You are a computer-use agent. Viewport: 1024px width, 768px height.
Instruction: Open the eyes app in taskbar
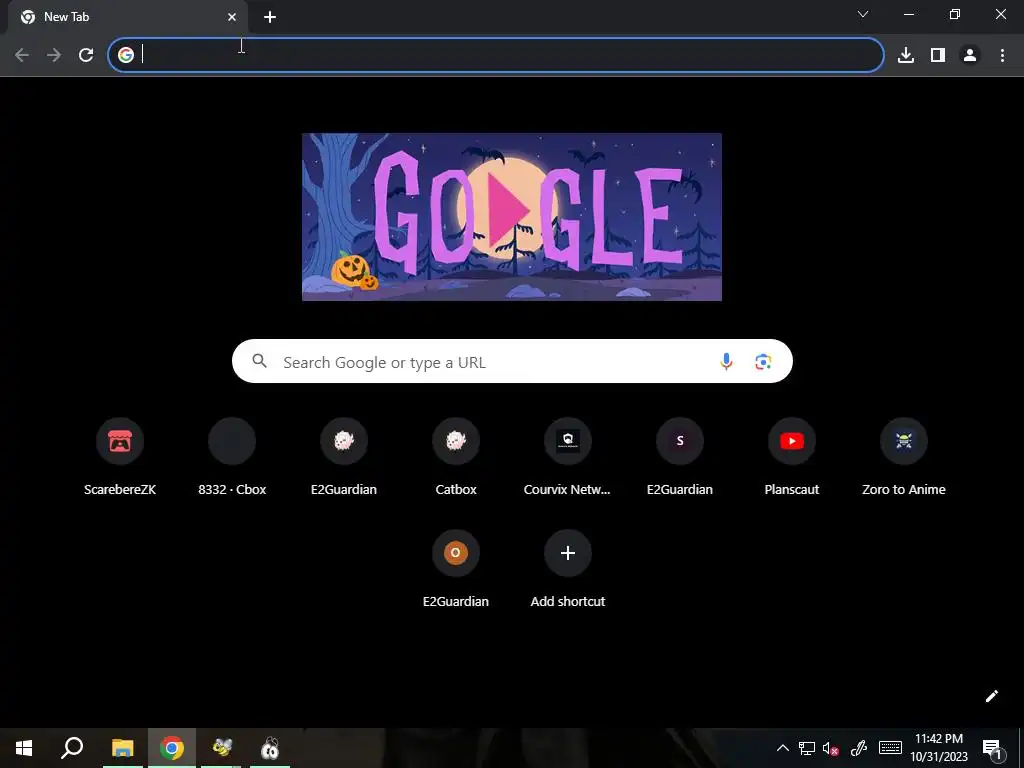pyautogui.click(x=270, y=748)
